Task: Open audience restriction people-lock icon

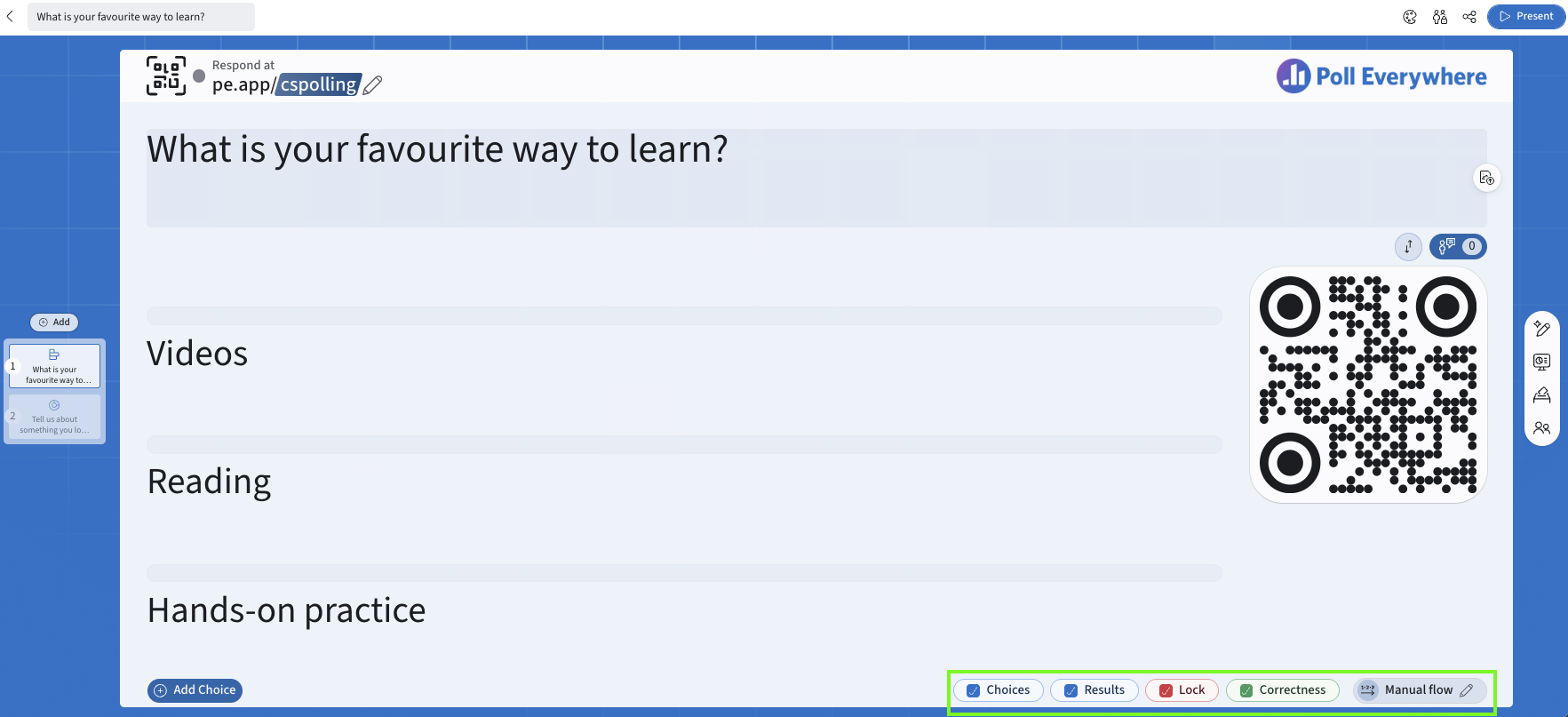Action: pyautogui.click(x=1440, y=17)
